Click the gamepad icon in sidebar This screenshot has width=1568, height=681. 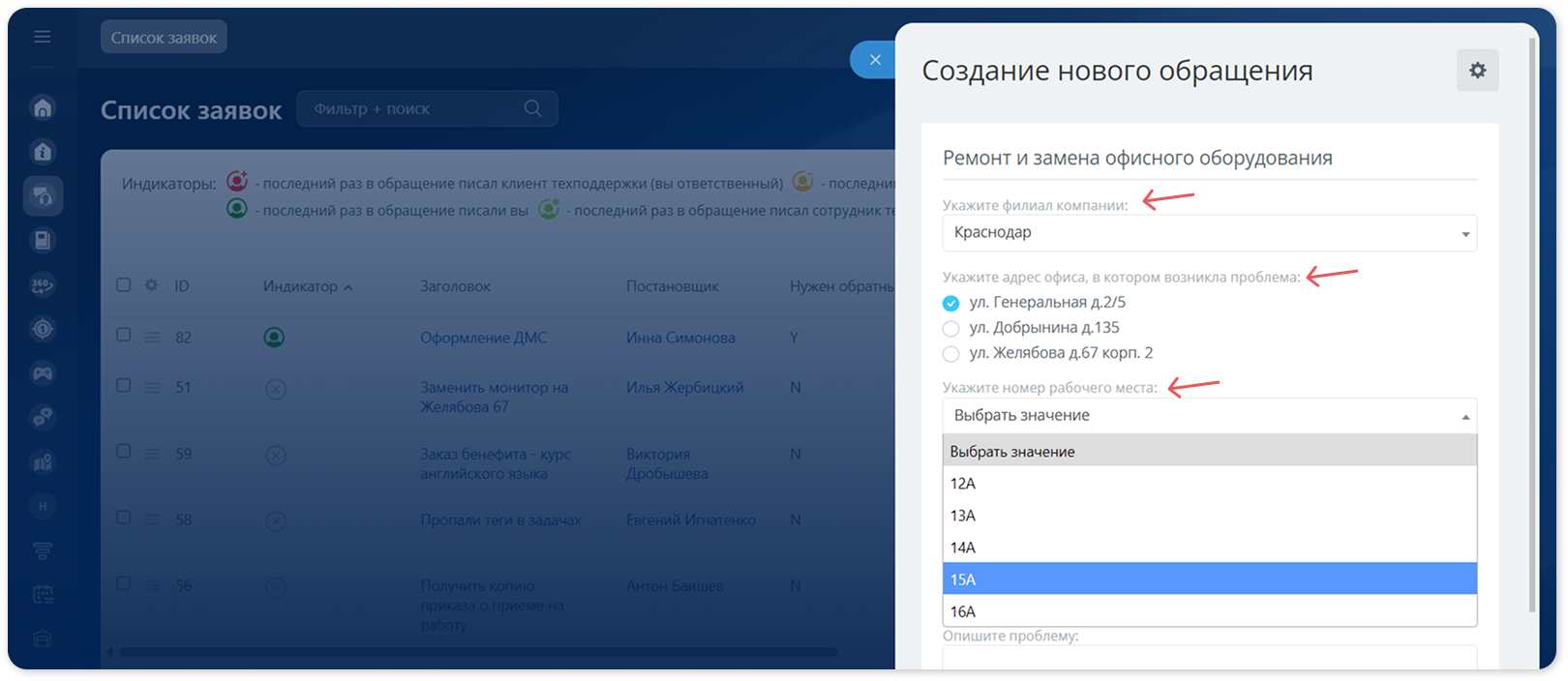[43, 373]
